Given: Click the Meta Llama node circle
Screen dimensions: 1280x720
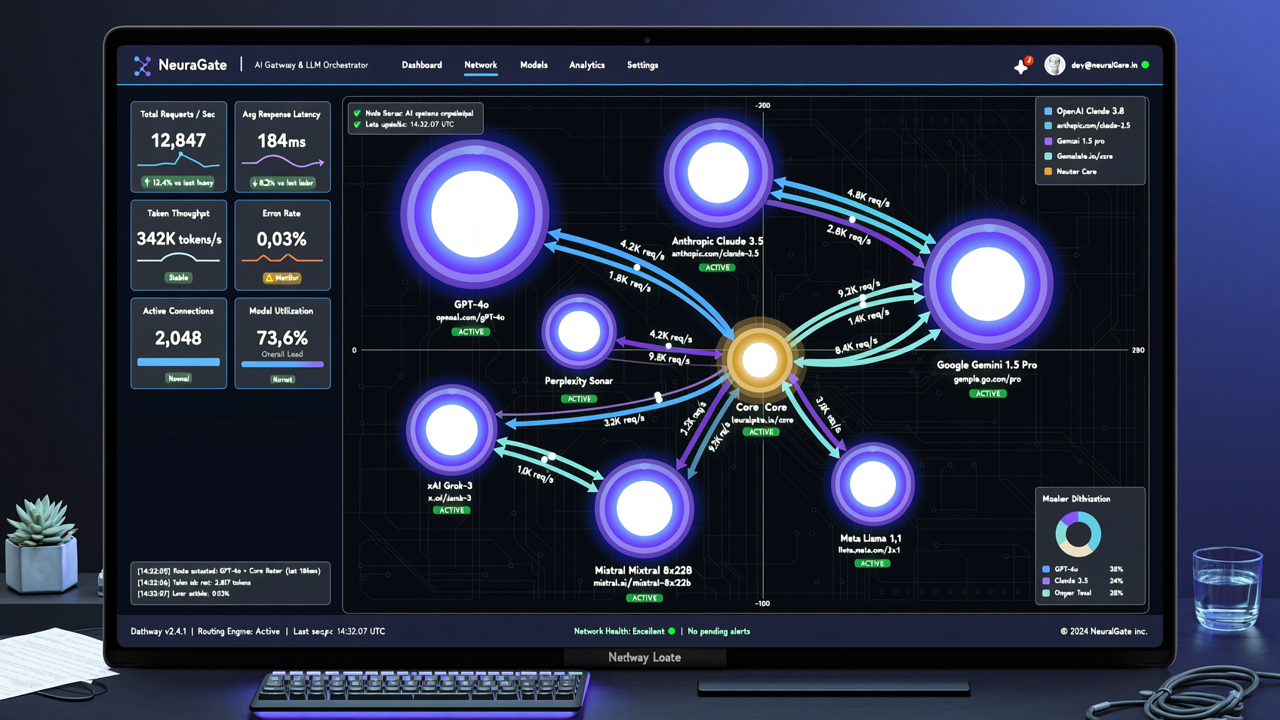Looking at the screenshot, I should 873,485.
